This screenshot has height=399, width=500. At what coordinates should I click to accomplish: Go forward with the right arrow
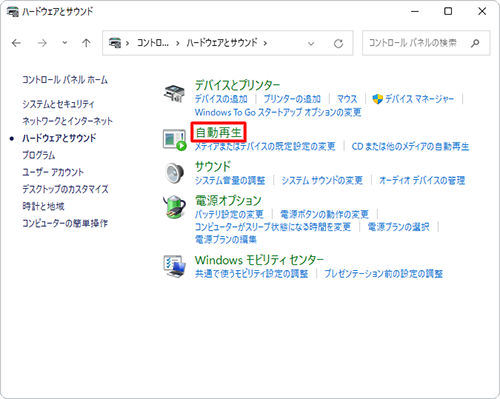pyautogui.click(x=42, y=43)
